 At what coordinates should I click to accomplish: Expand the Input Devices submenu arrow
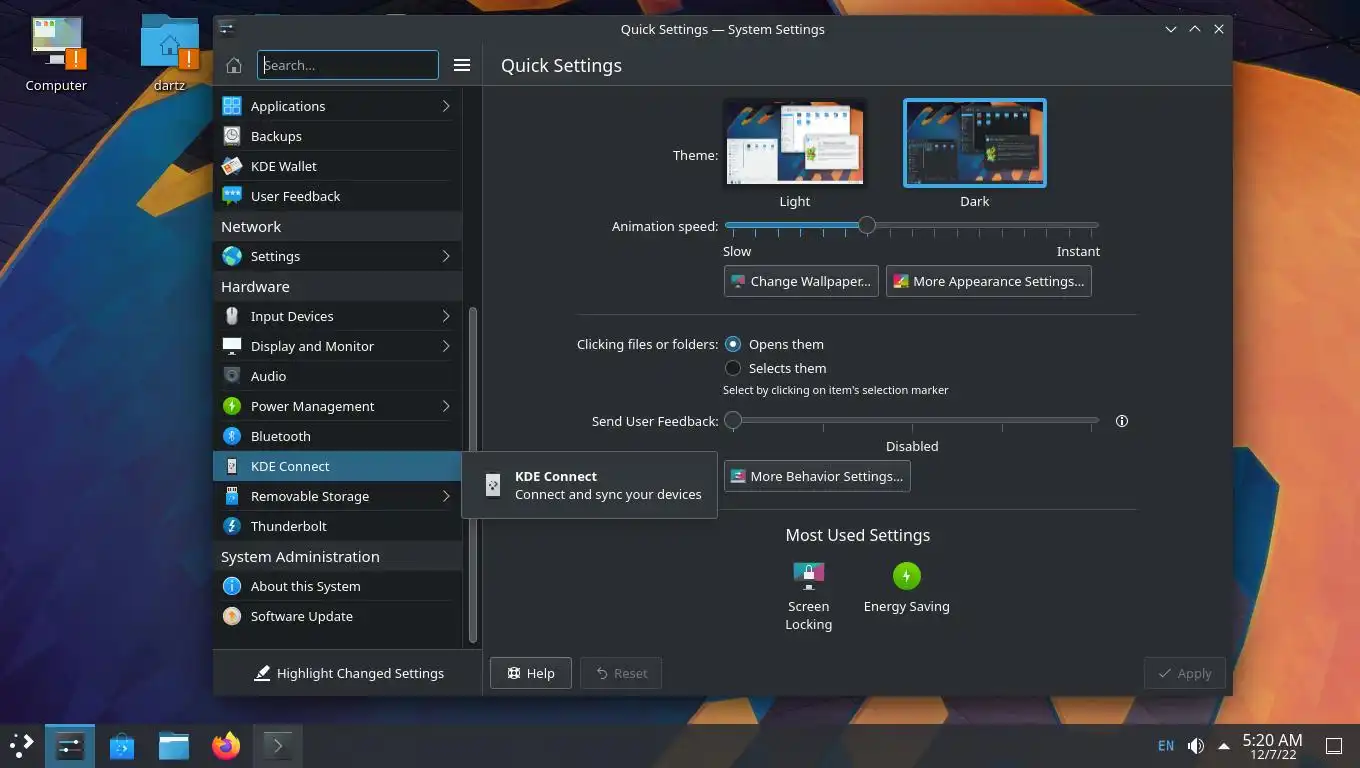(446, 316)
